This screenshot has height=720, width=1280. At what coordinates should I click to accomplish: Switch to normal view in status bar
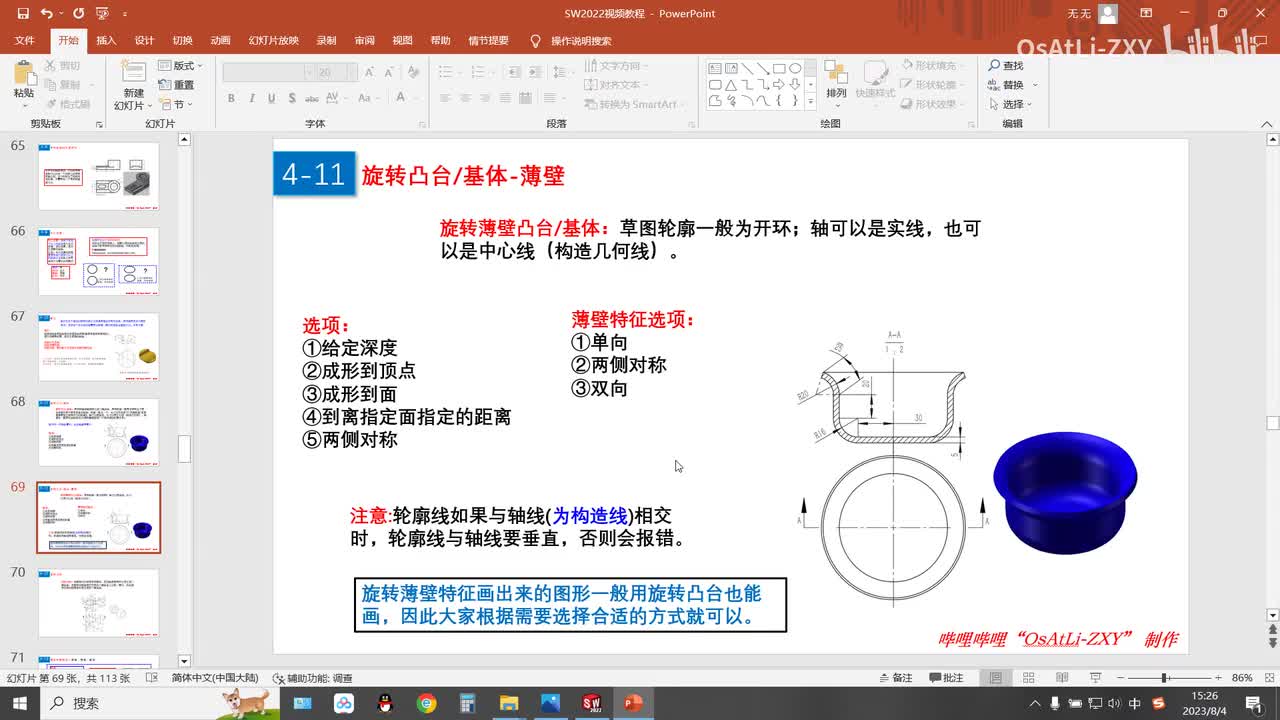coord(996,678)
